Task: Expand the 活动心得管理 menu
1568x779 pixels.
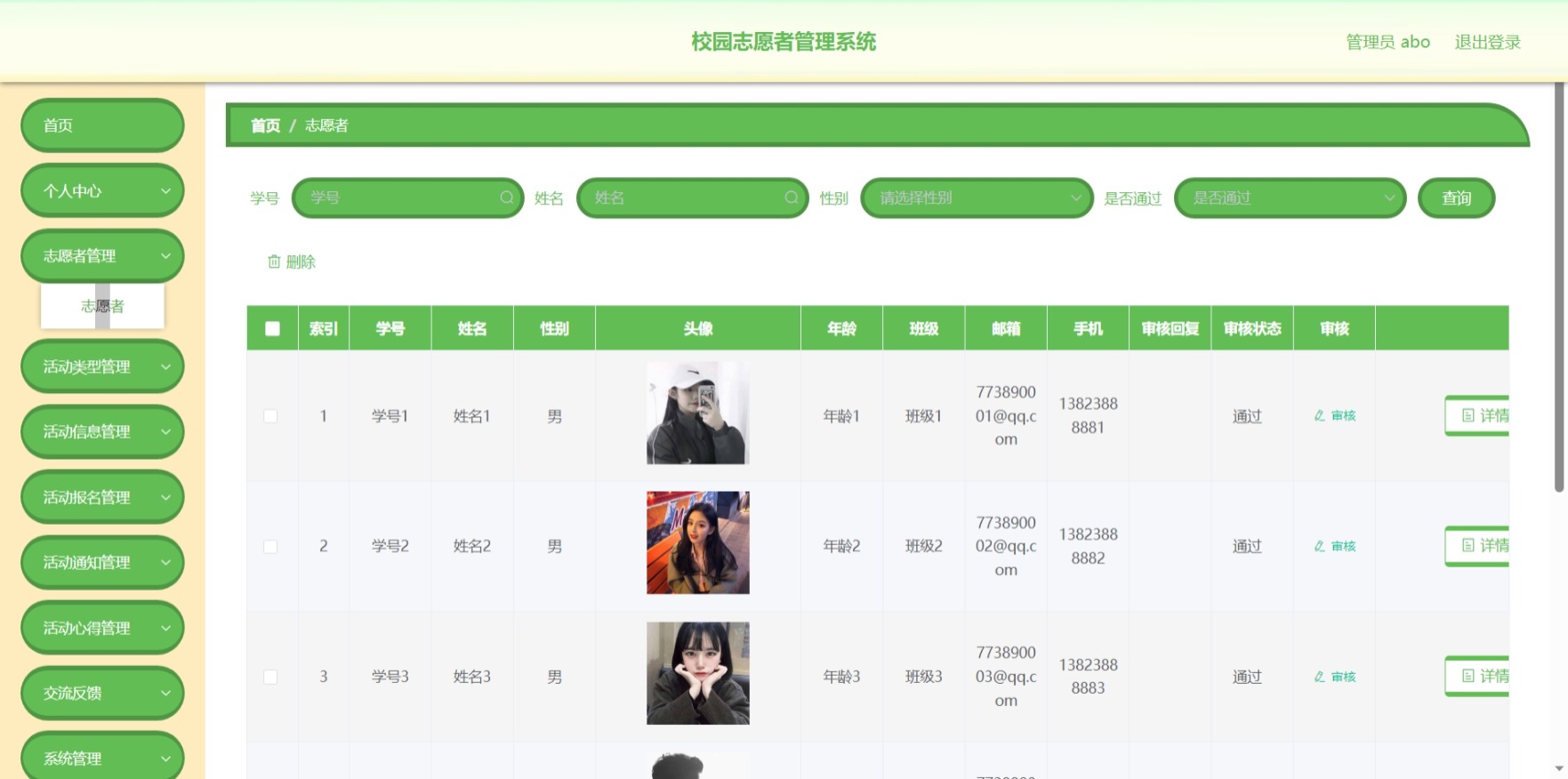Action: (x=102, y=628)
